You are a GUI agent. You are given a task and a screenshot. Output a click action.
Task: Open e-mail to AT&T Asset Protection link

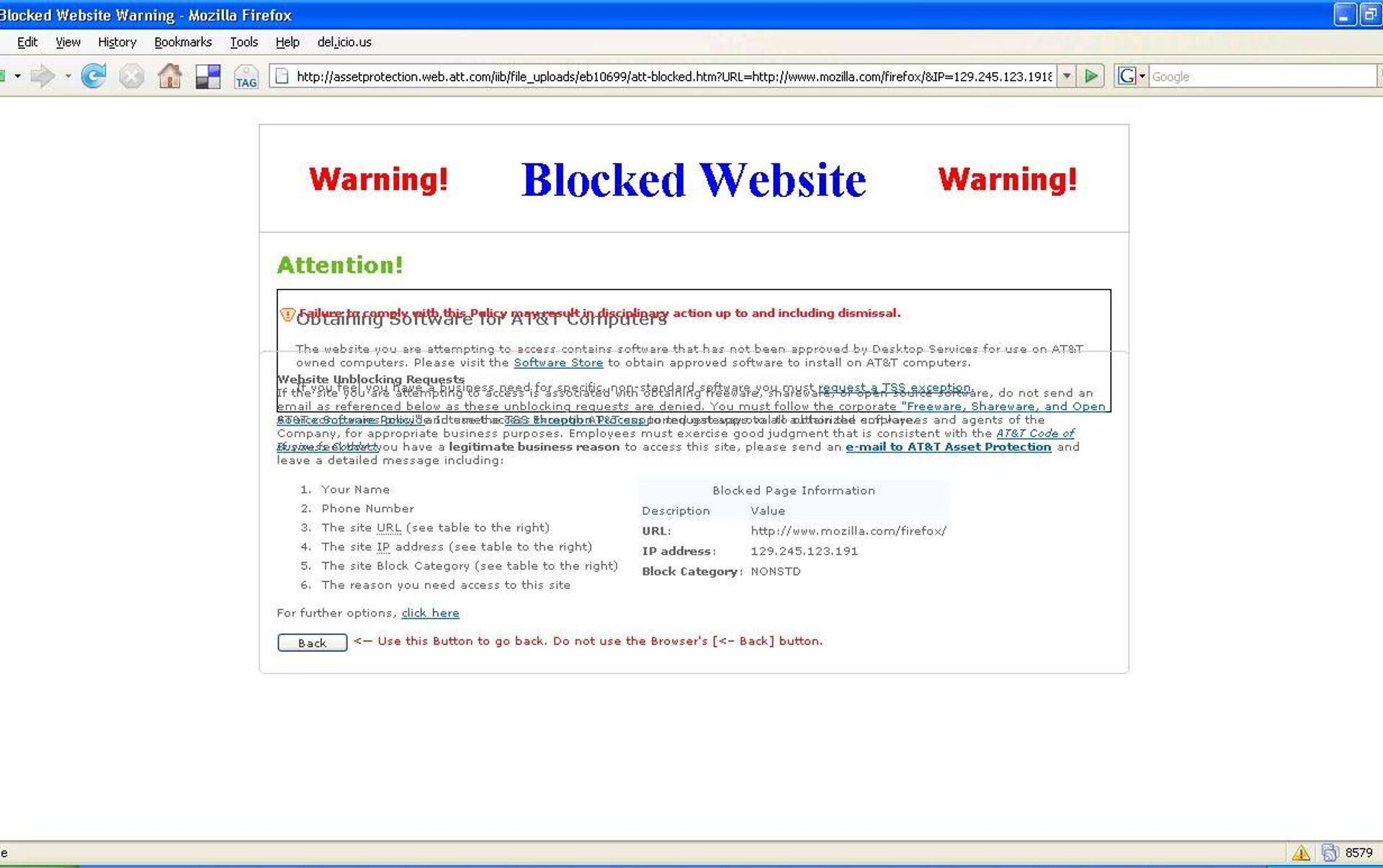pyautogui.click(x=948, y=447)
